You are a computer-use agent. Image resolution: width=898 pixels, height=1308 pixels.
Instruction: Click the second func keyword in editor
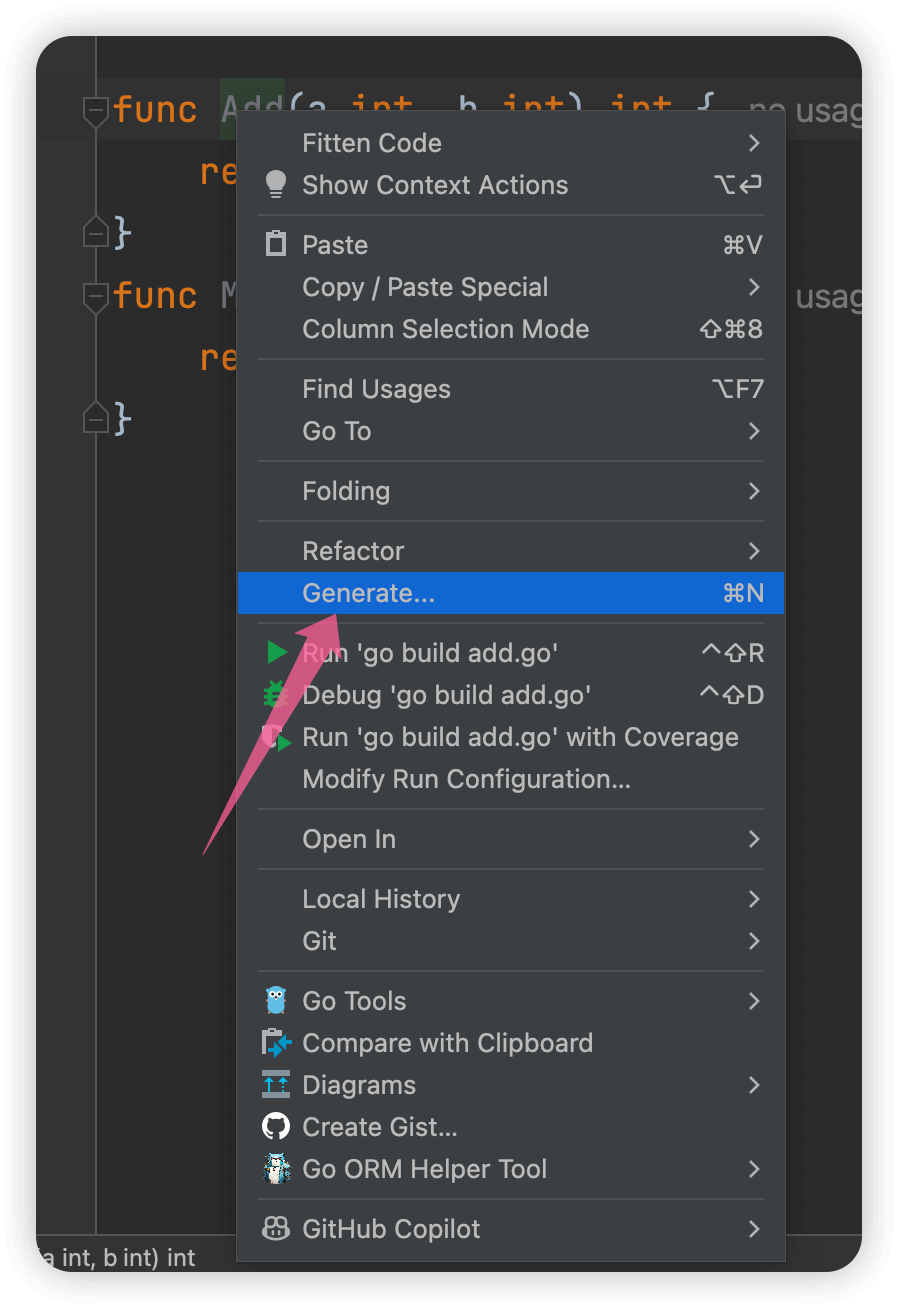155,296
